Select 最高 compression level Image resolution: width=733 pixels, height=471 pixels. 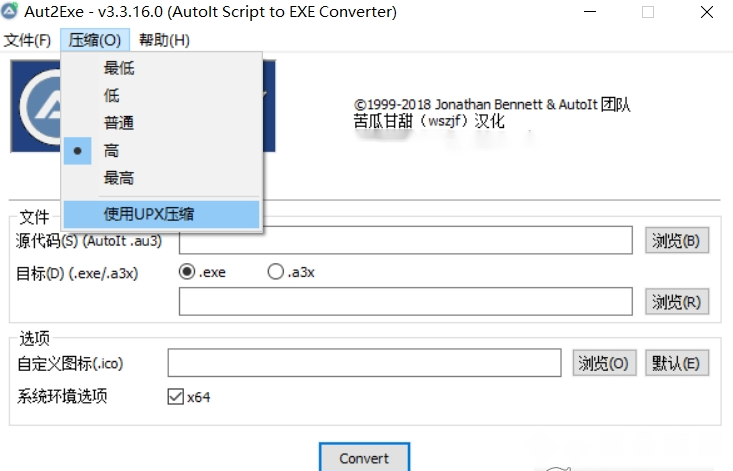[162, 178]
